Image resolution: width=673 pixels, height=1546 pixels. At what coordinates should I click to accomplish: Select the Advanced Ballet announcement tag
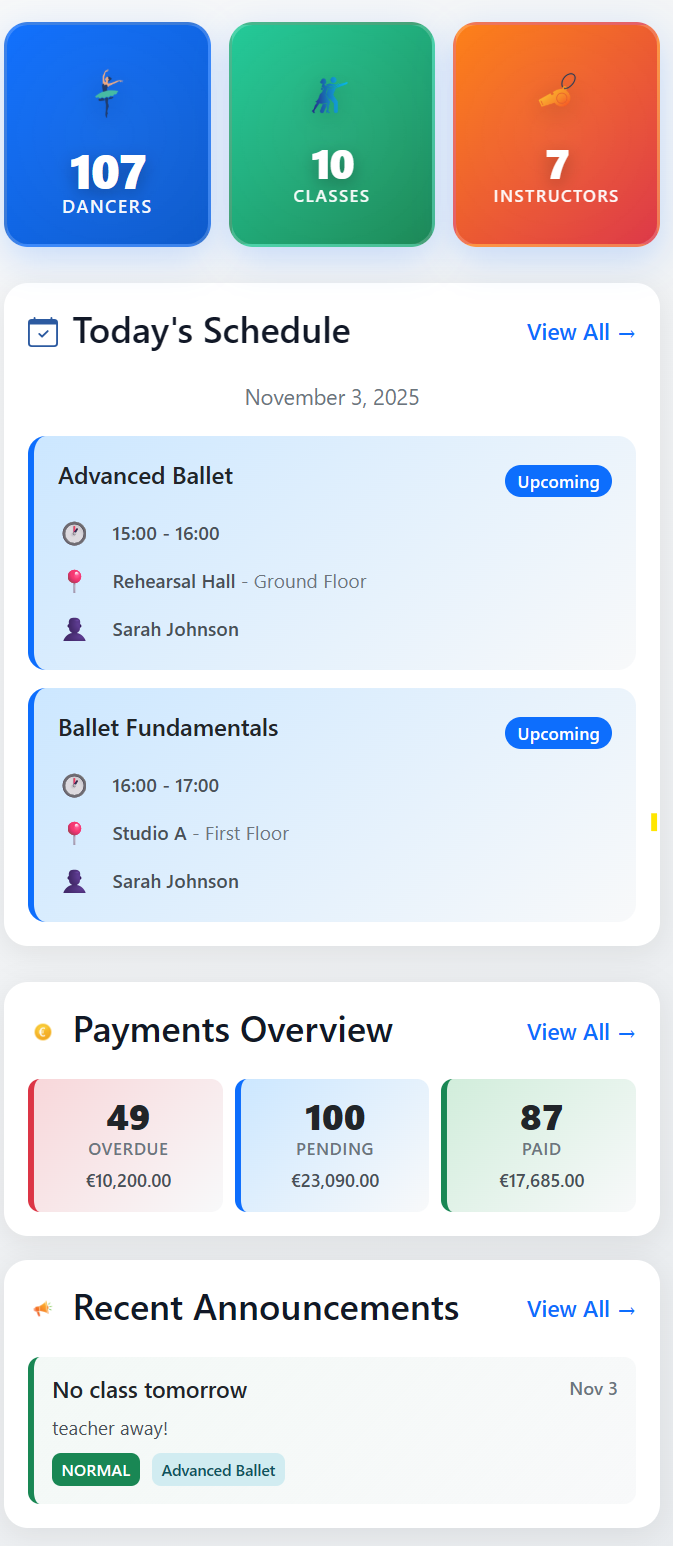(218, 1470)
